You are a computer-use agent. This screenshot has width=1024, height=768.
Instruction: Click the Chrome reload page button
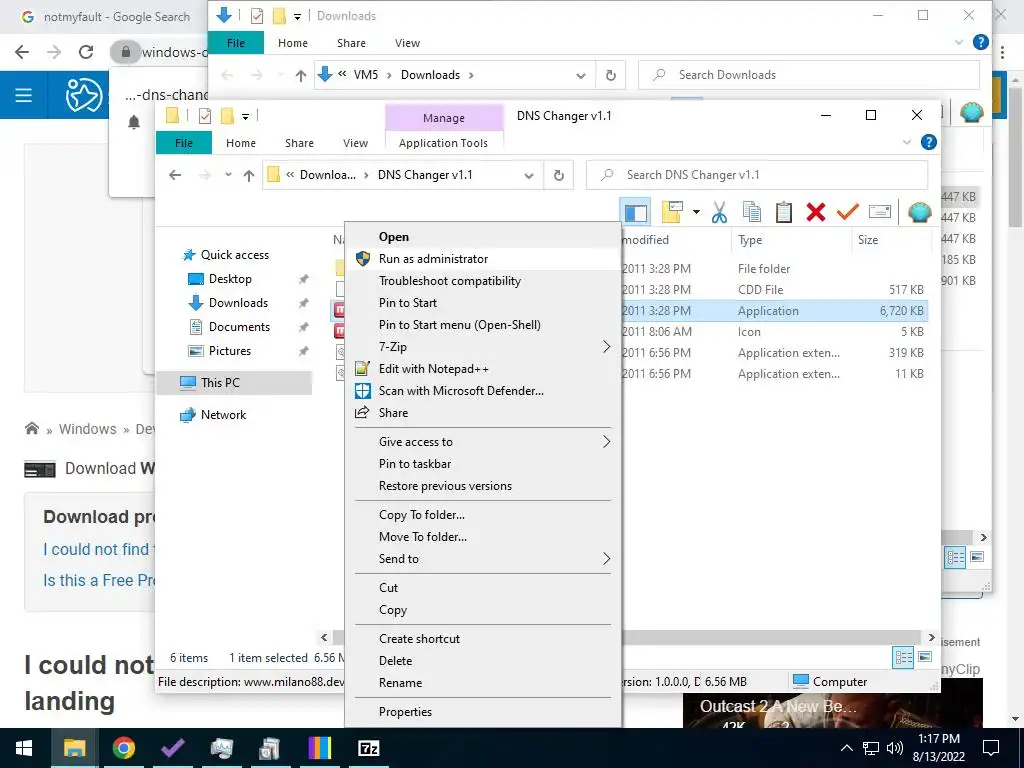click(x=86, y=52)
